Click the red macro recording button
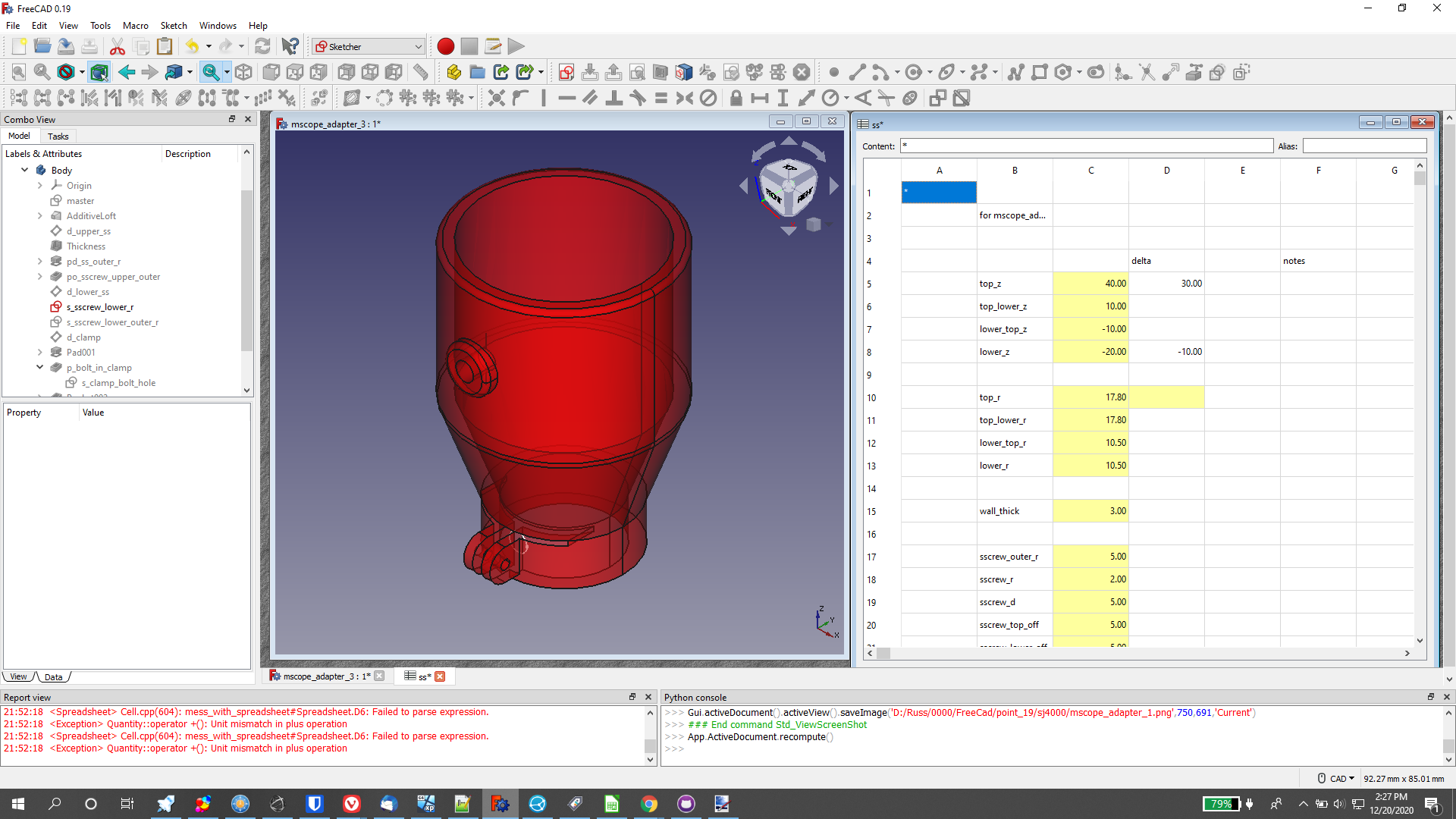 point(446,46)
